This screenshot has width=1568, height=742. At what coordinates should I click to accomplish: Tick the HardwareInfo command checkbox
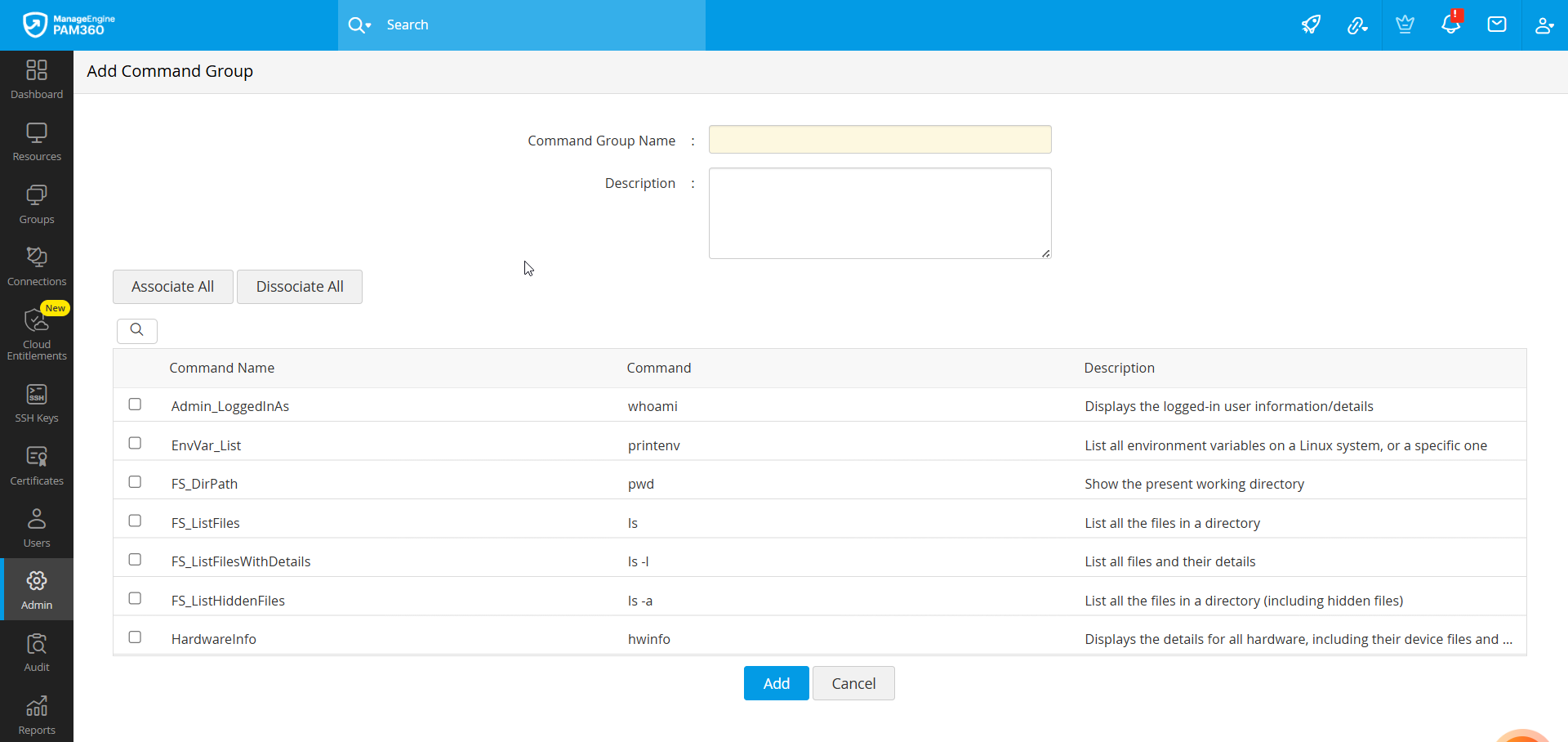point(135,637)
